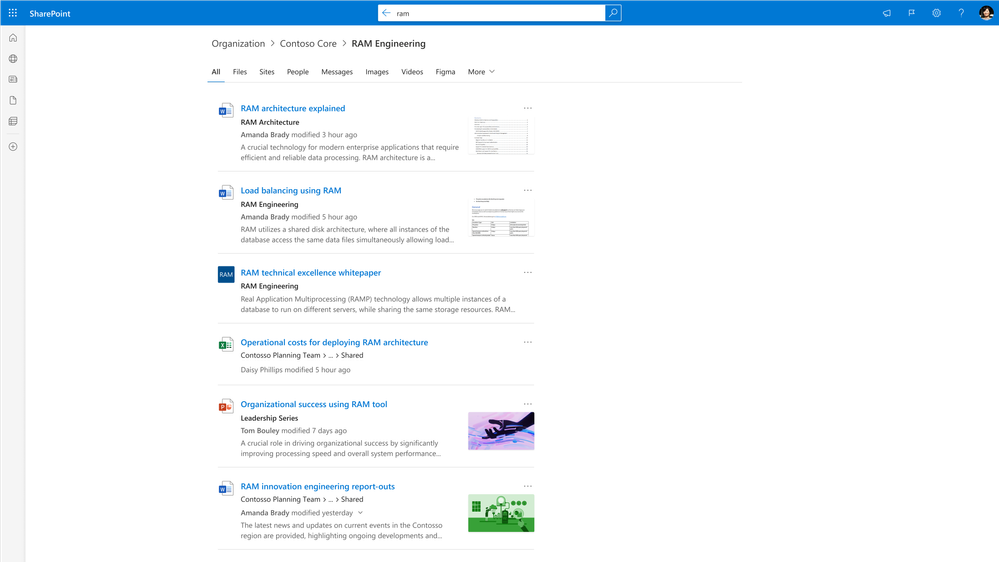
Task: Open 'RAM technical excellence whitepaper' result
Action: [x=311, y=273]
